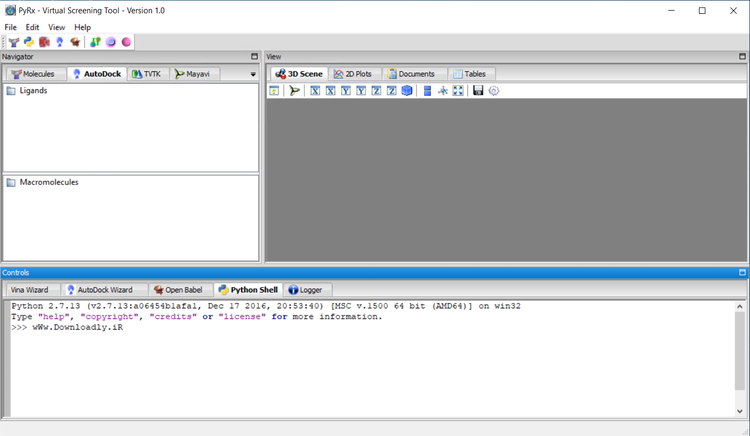Click the save scene floppy disk icon

[x=478, y=91]
